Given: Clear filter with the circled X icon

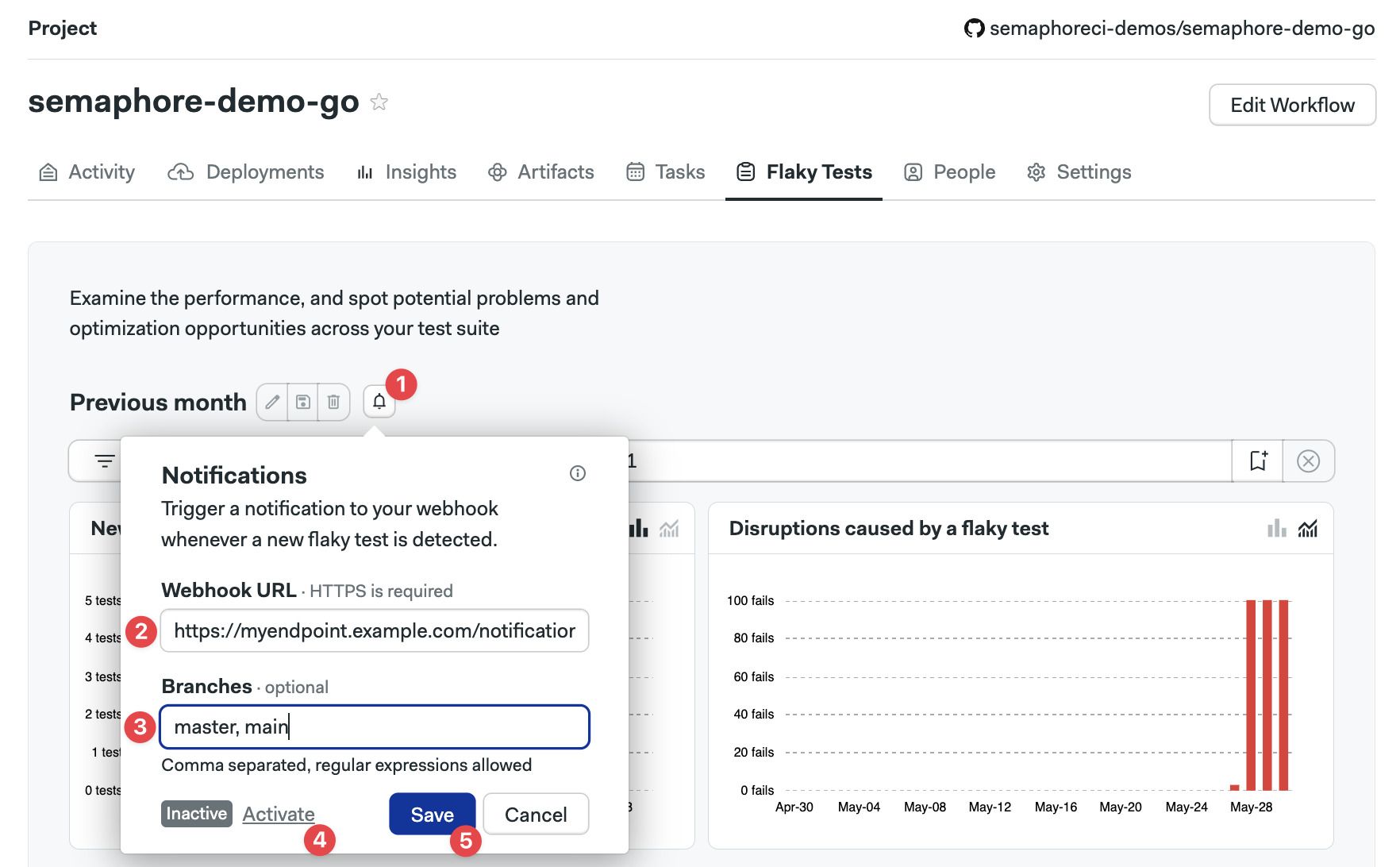Looking at the screenshot, I should click(x=1308, y=460).
